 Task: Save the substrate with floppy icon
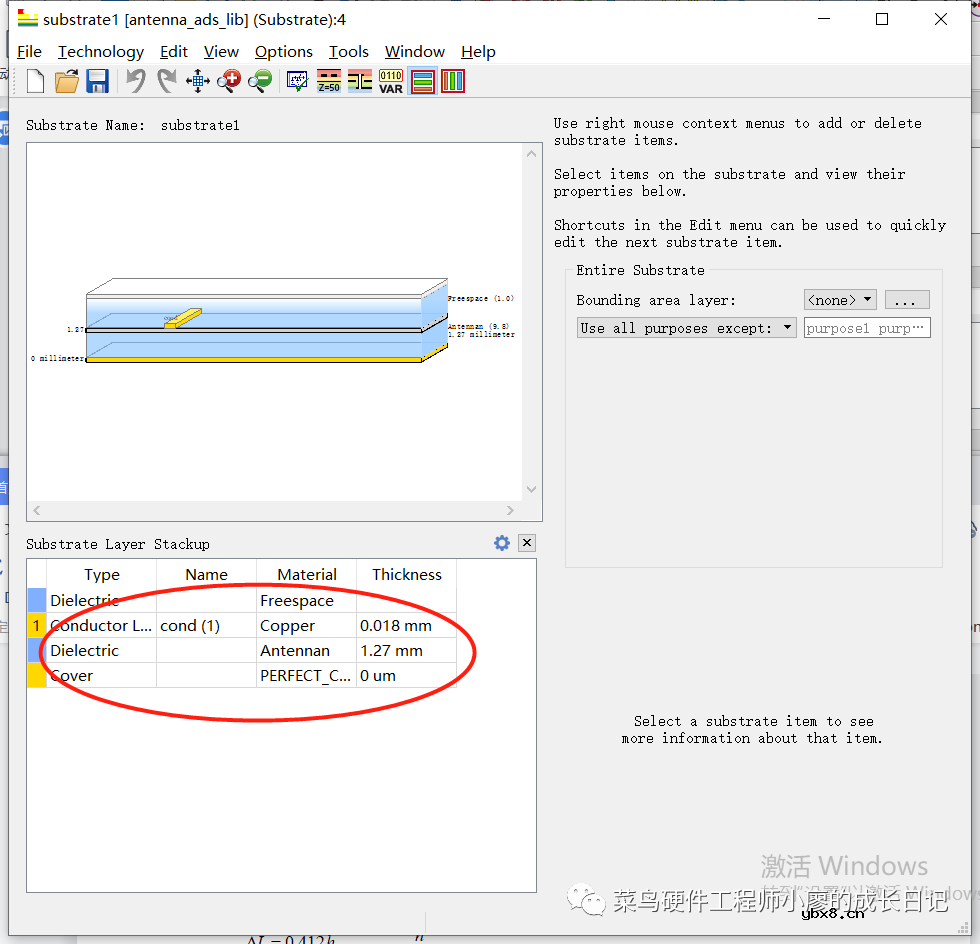[x=97, y=82]
